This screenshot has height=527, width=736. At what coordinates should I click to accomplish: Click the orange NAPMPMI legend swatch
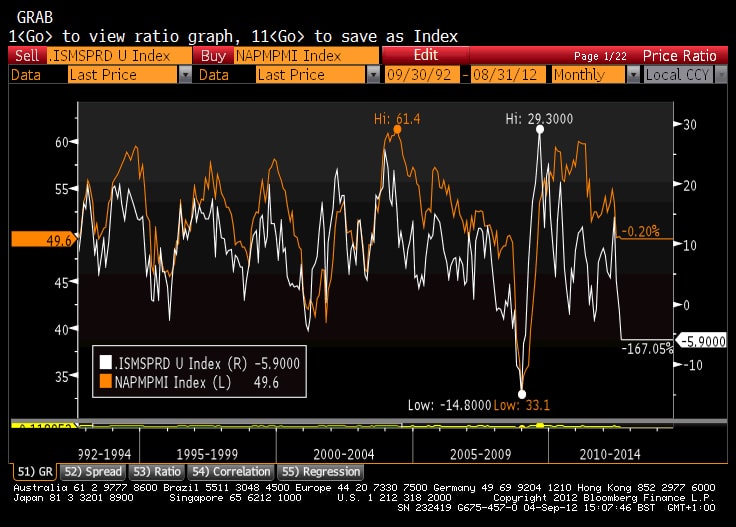tap(104, 381)
